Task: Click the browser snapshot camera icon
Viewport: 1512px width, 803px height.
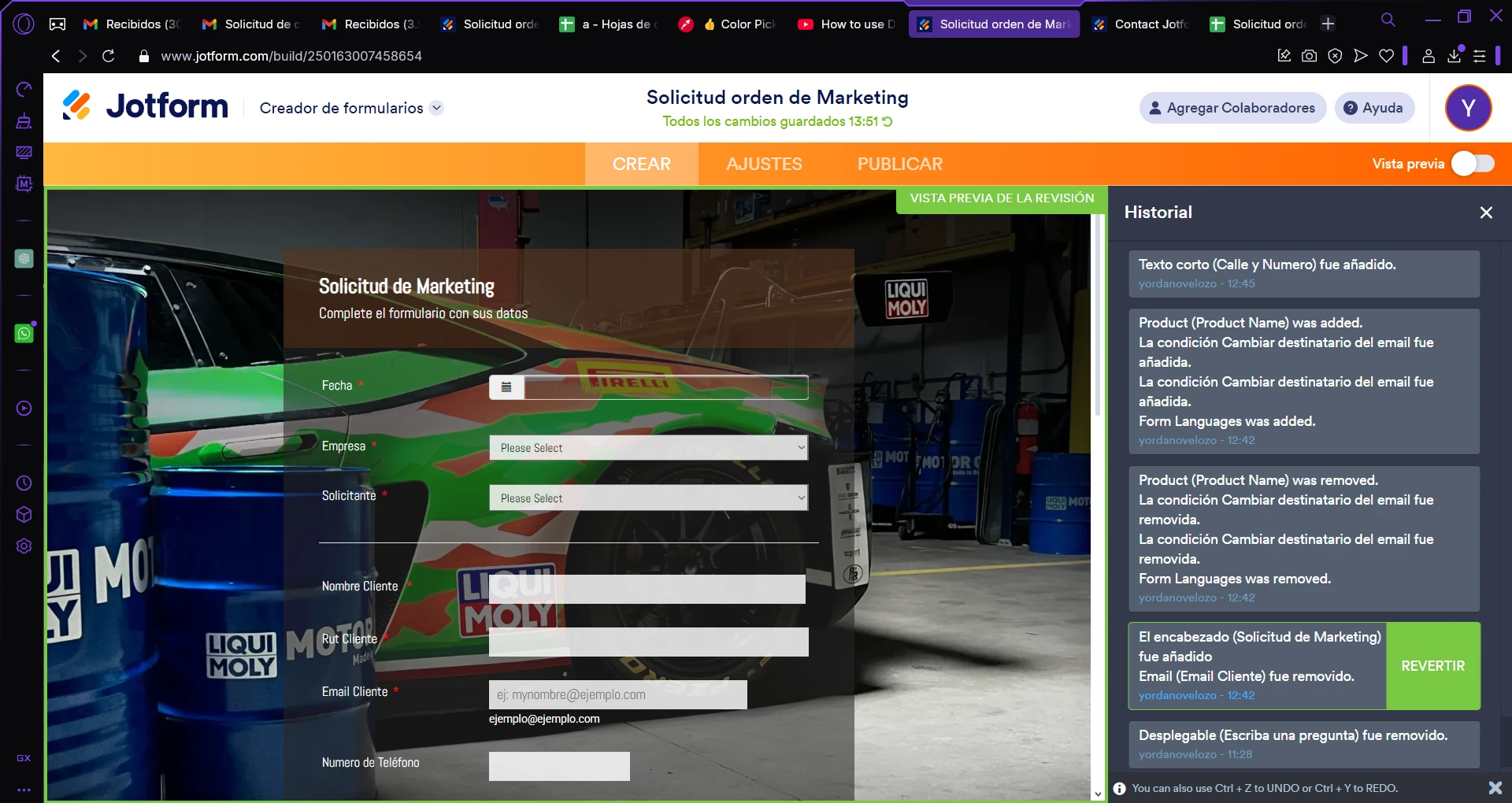Action: pyautogui.click(x=1309, y=56)
